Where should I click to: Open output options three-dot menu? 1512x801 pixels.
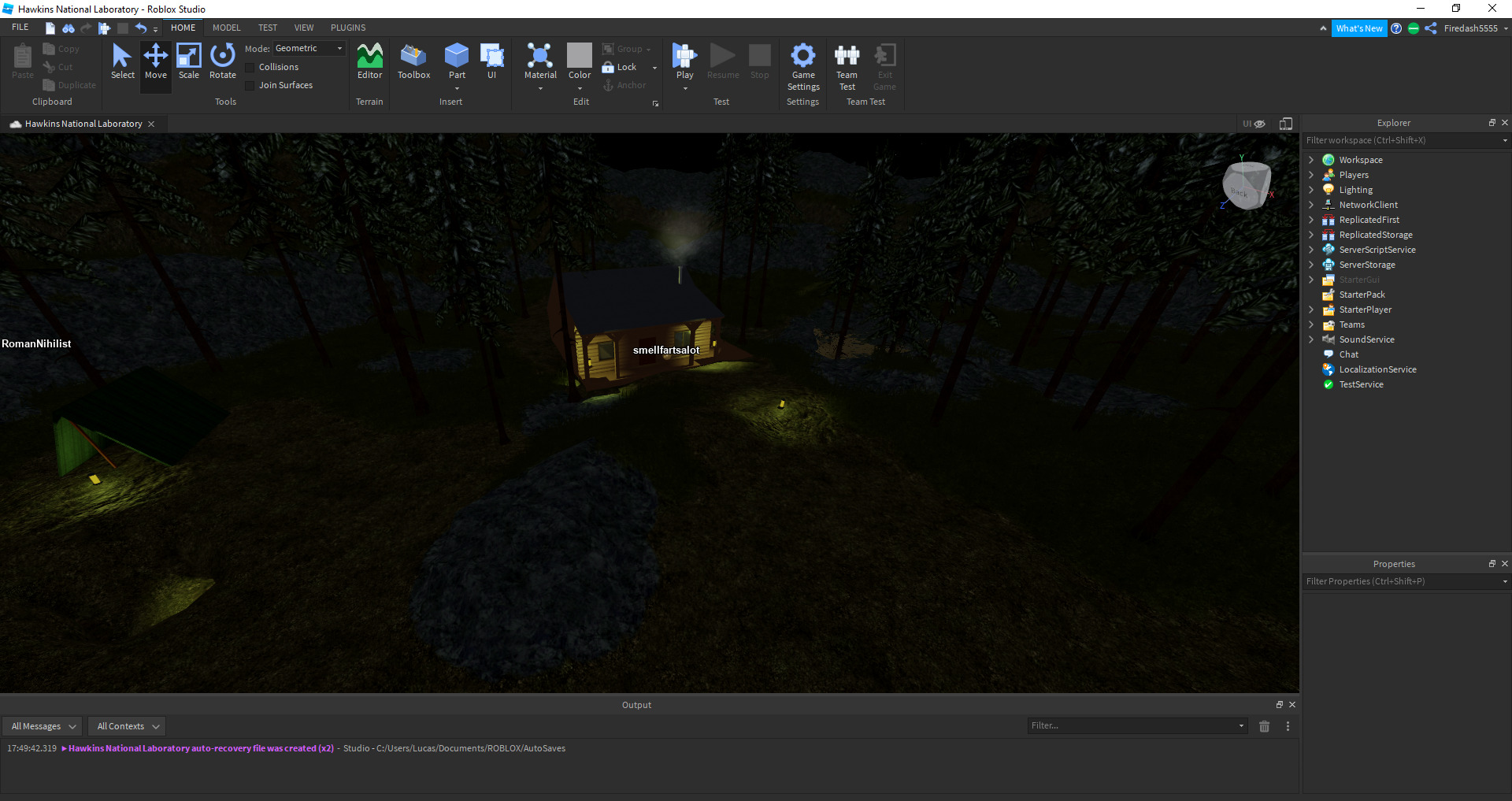coord(1288,726)
